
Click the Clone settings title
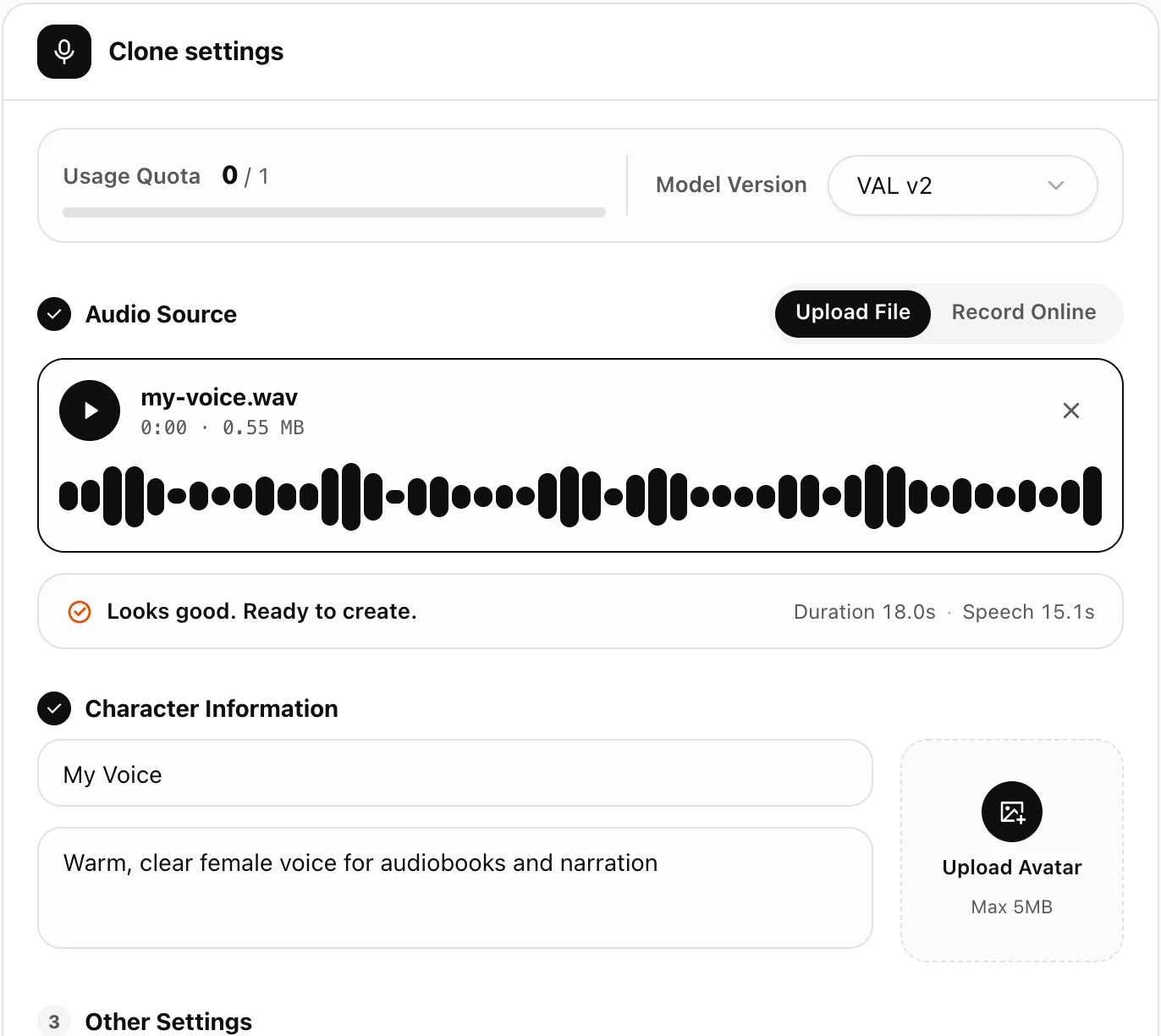[x=196, y=52]
